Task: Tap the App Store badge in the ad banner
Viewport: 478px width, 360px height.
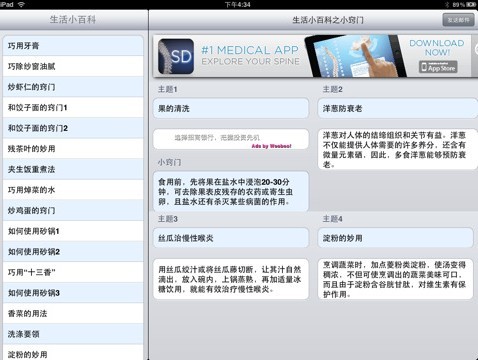Action: click(x=438, y=67)
